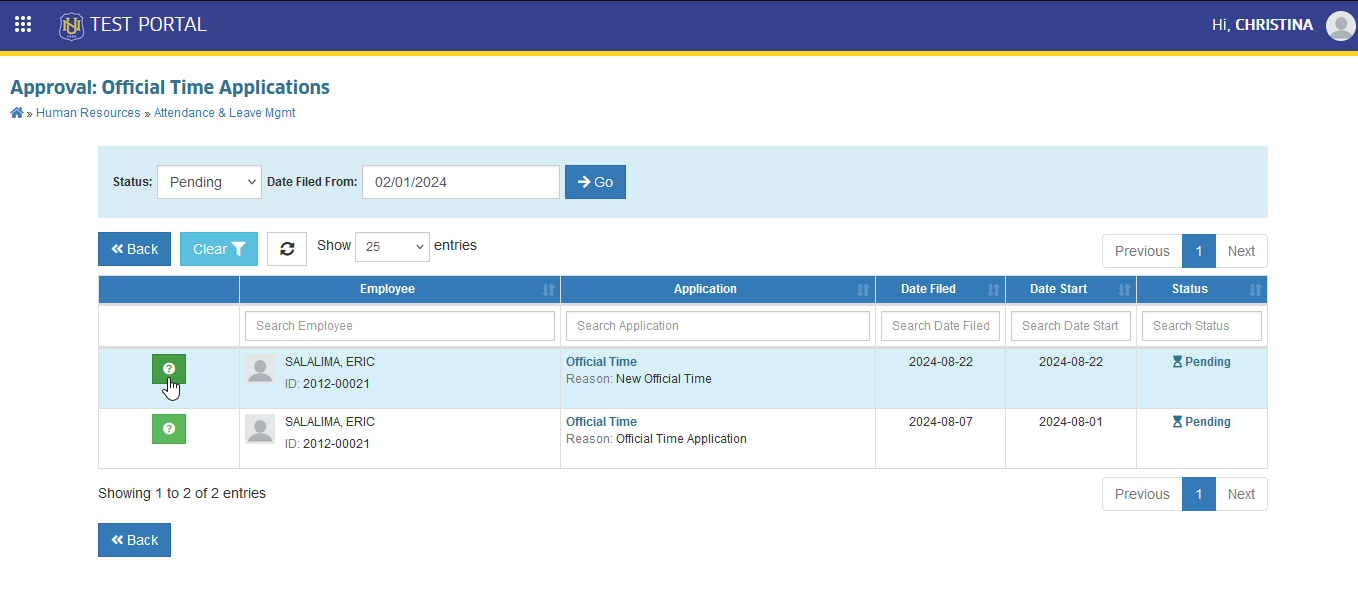Image resolution: width=1358 pixels, height=600 pixels.
Task: Sort by the Employee column arrows
Action: click(548, 290)
